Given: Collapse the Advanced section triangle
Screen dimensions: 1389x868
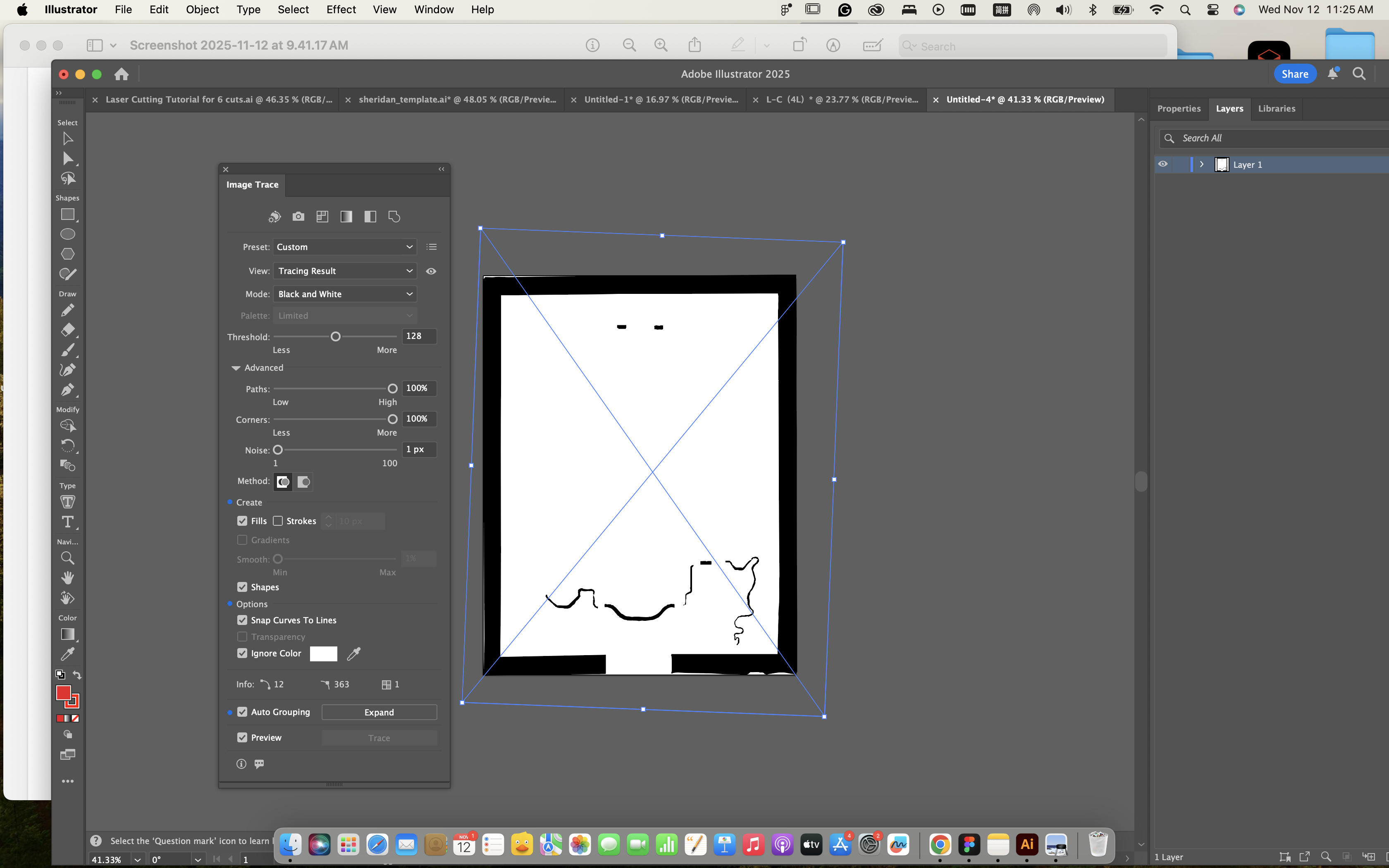Looking at the screenshot, I should coord(235,368).
